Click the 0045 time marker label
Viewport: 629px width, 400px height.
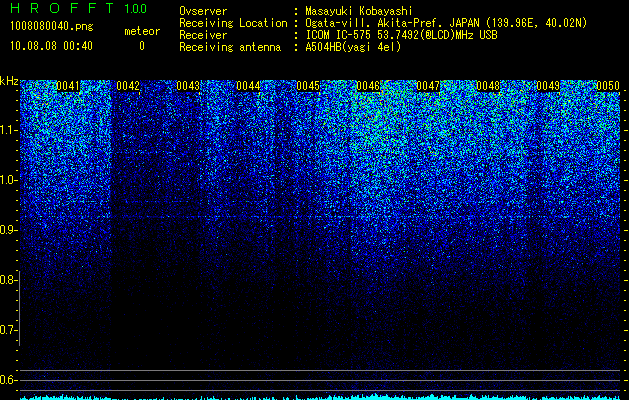308,86
